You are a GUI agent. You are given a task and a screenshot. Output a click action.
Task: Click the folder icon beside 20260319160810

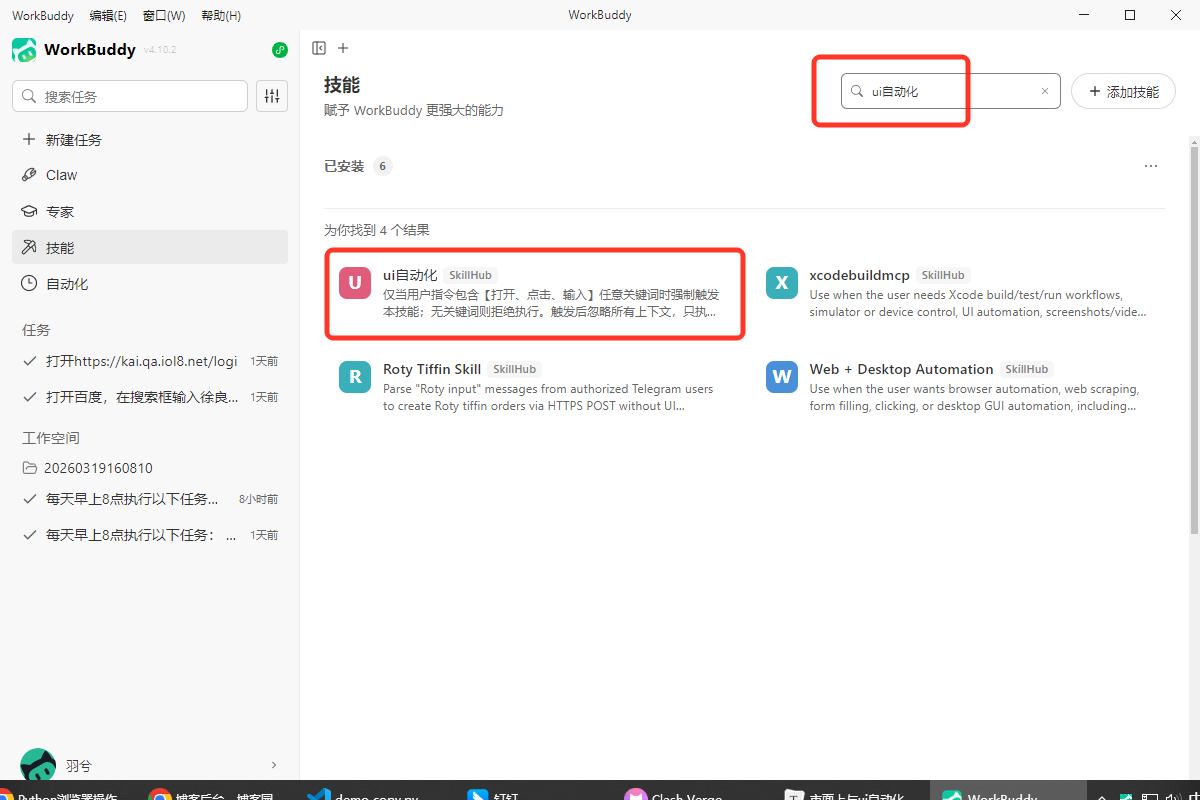29,468
